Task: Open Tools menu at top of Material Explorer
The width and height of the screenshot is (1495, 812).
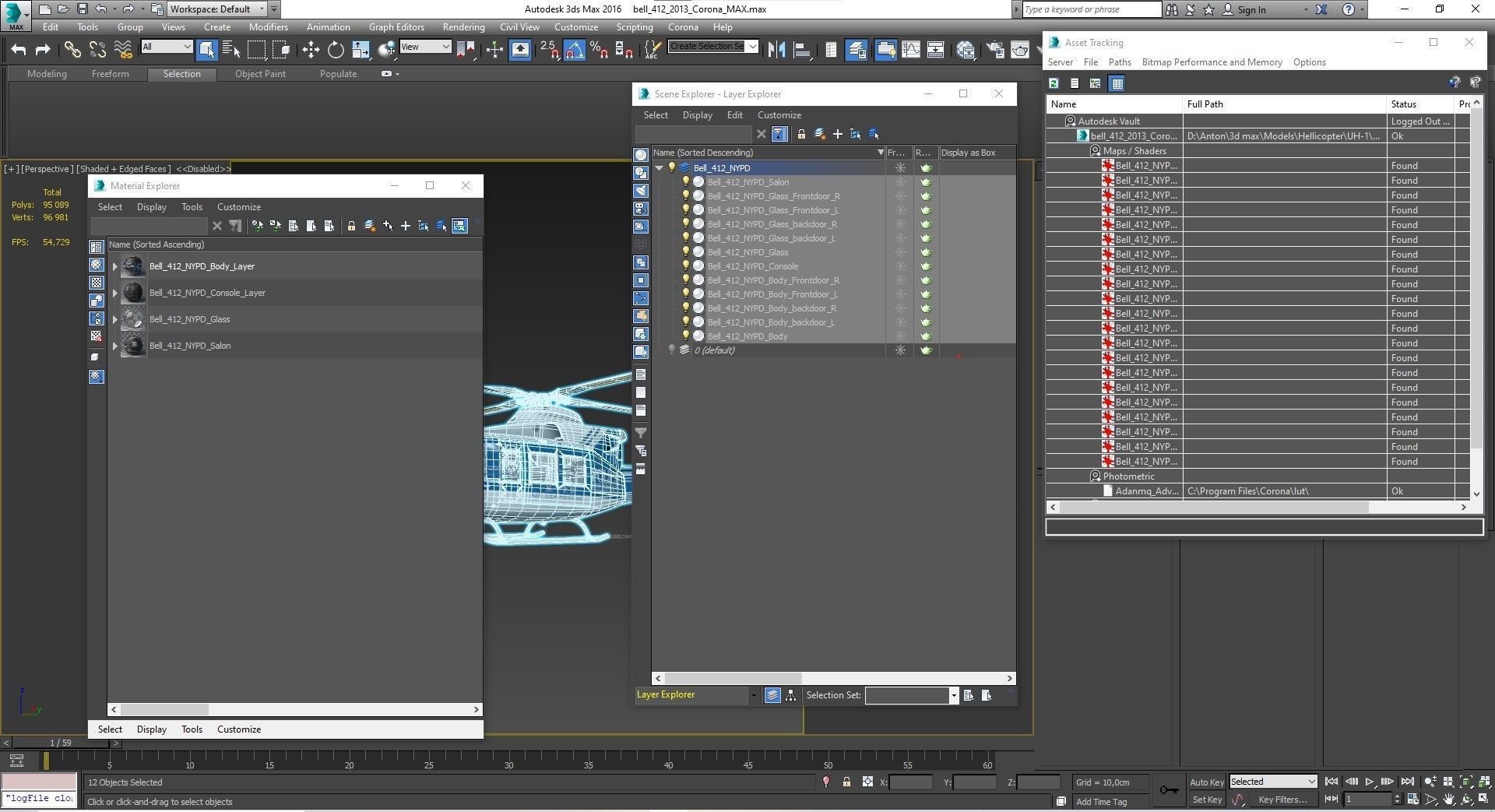Action: click(x=192, y=207)
